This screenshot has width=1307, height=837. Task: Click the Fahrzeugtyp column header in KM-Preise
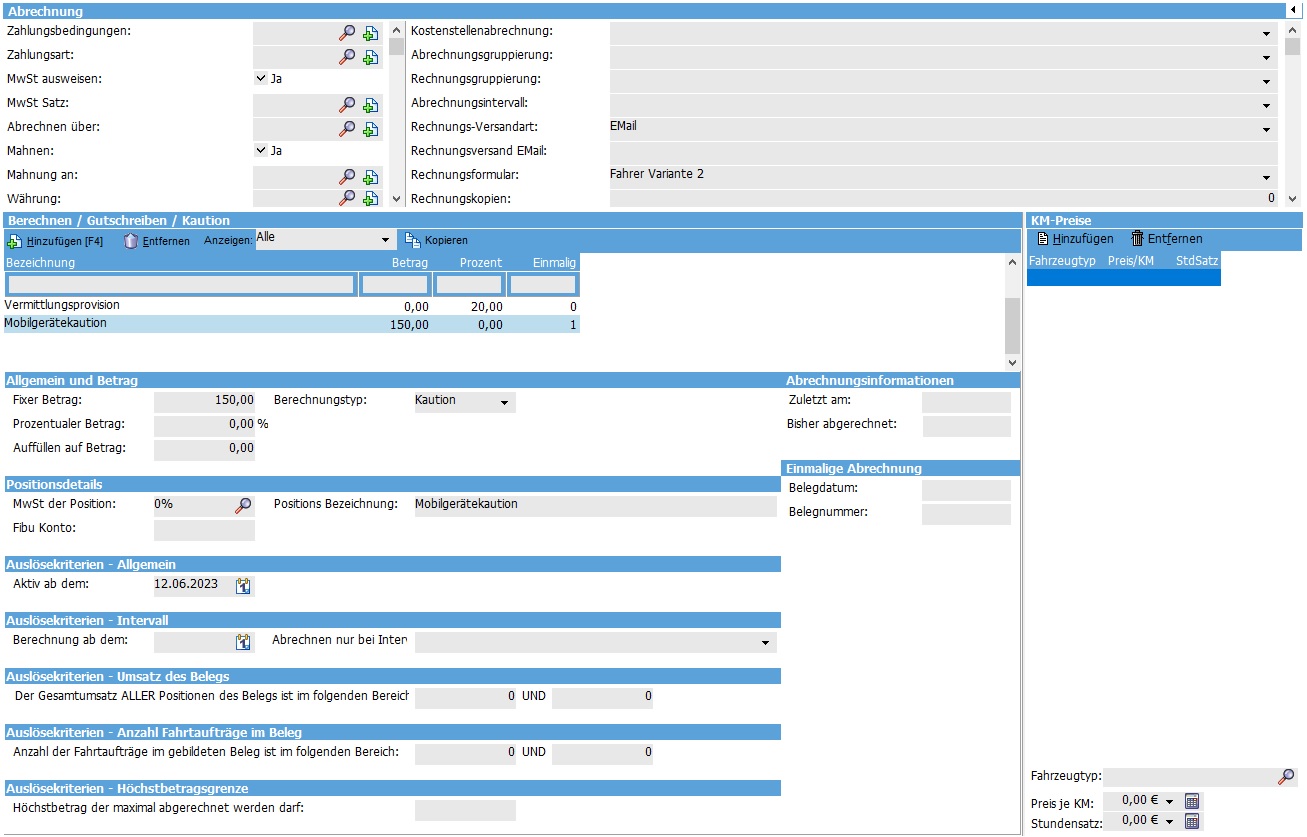1062,261
